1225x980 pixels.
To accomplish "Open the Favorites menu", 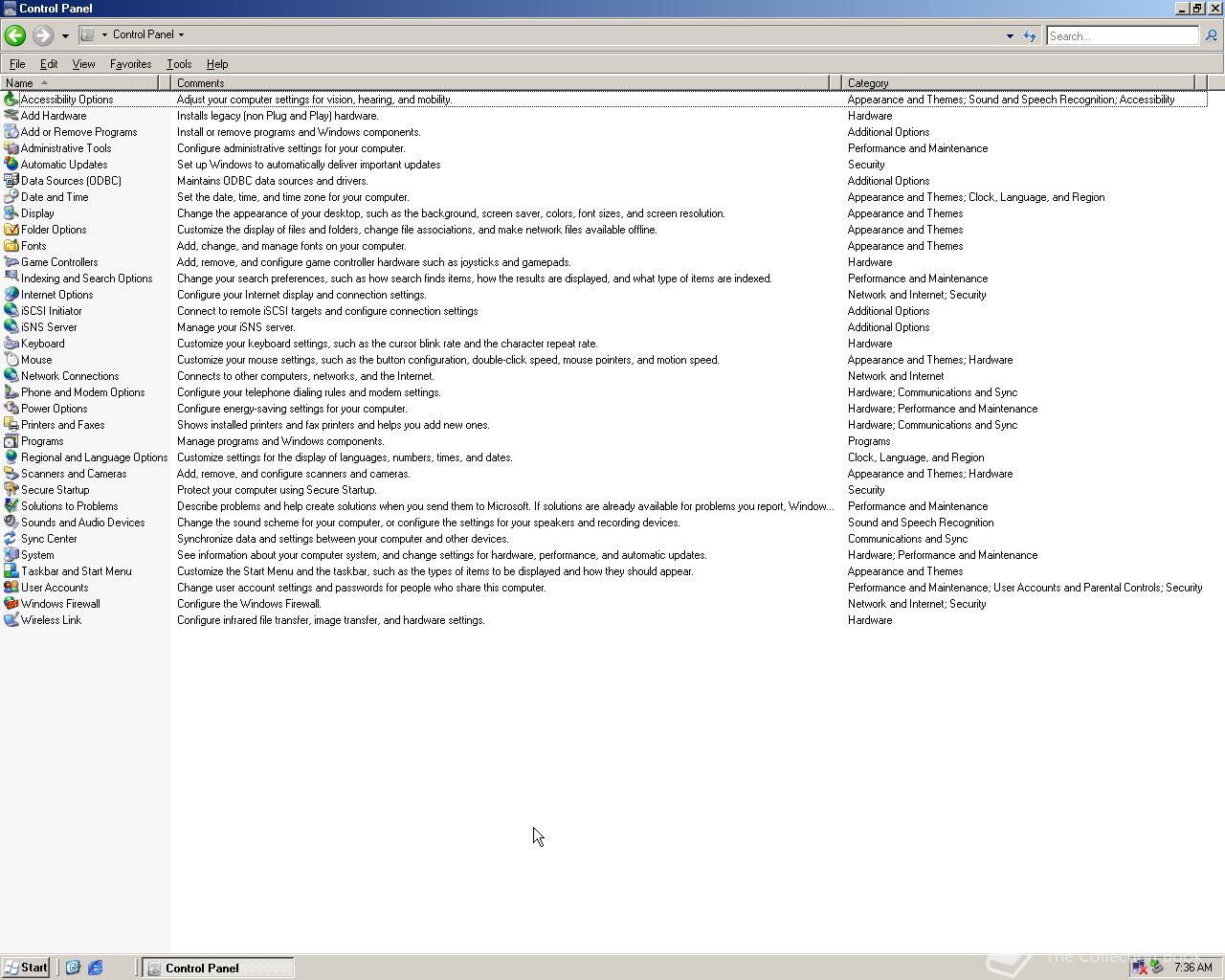I will click(130, 64).
